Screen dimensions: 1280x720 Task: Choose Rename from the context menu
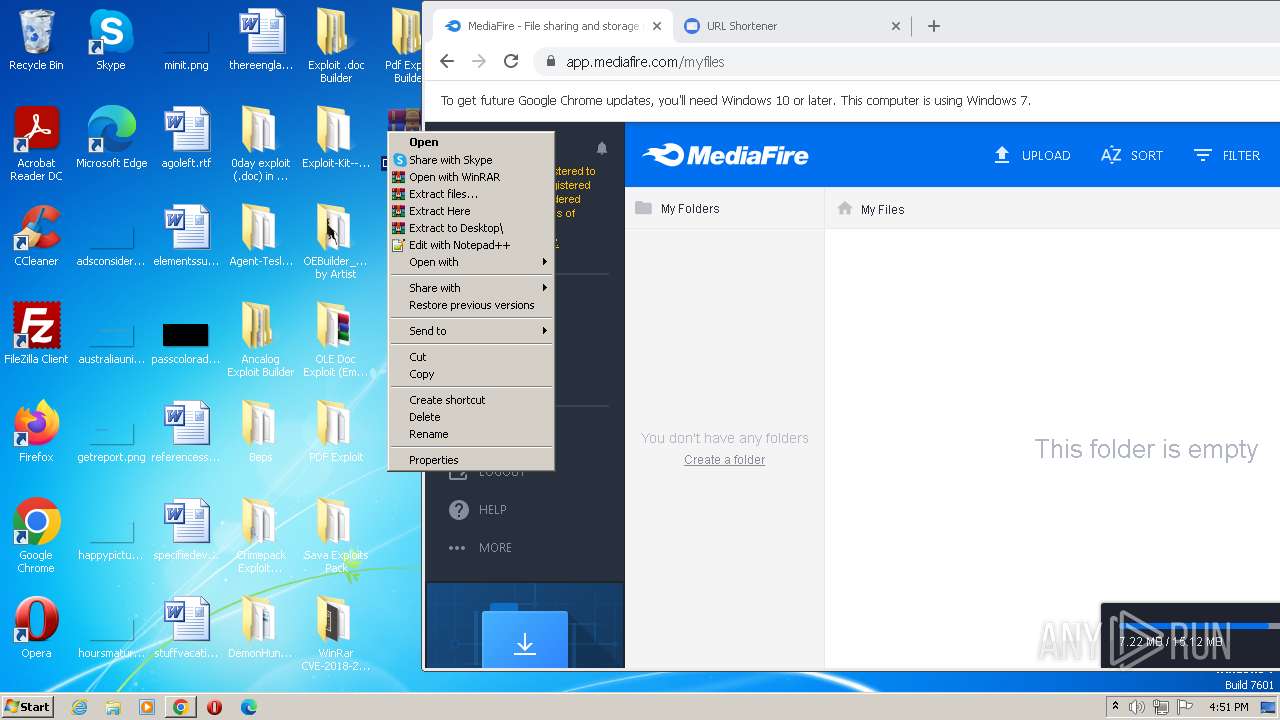point(471,434)
